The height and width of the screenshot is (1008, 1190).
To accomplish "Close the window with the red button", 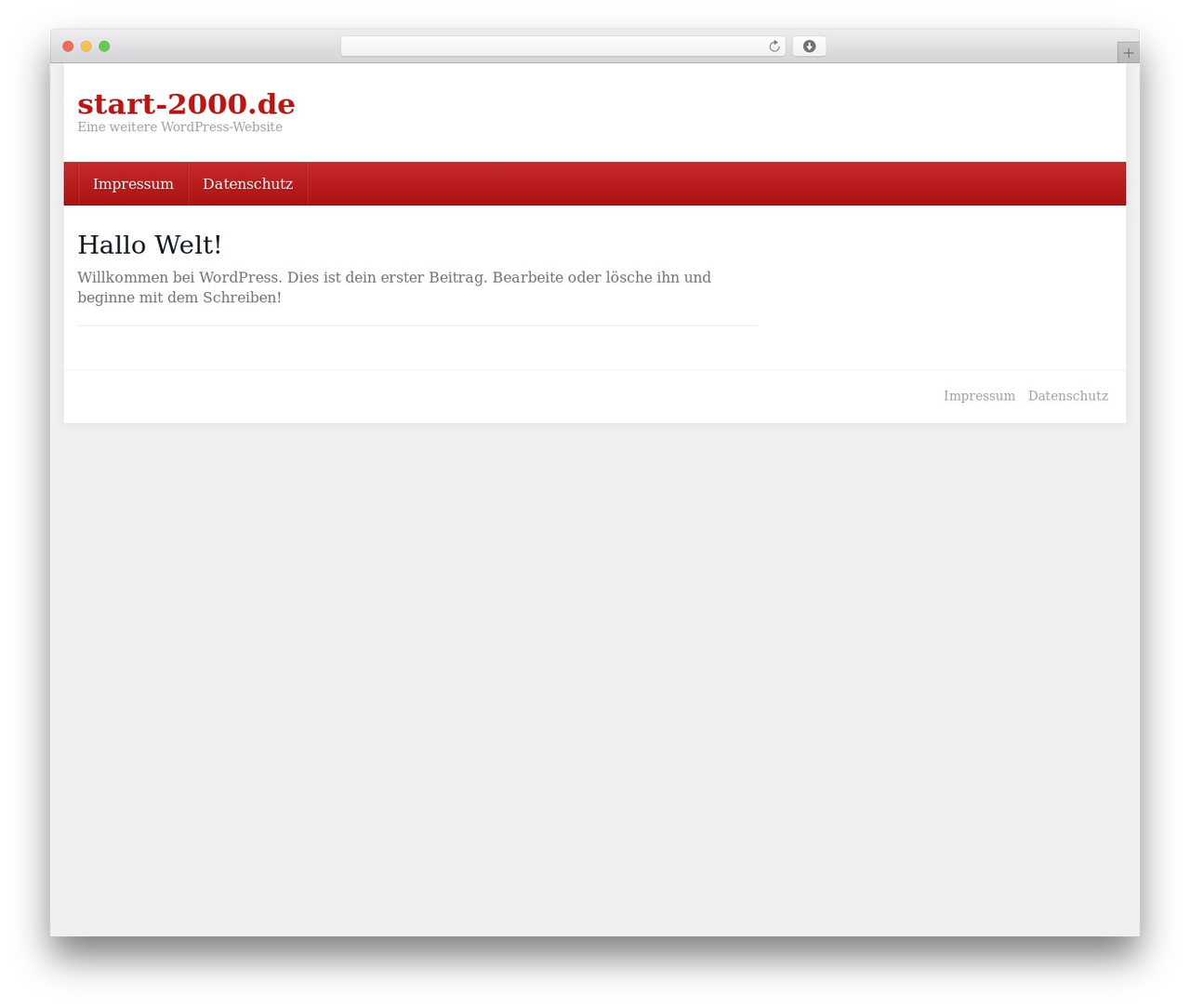I will (x=68, y=46).
